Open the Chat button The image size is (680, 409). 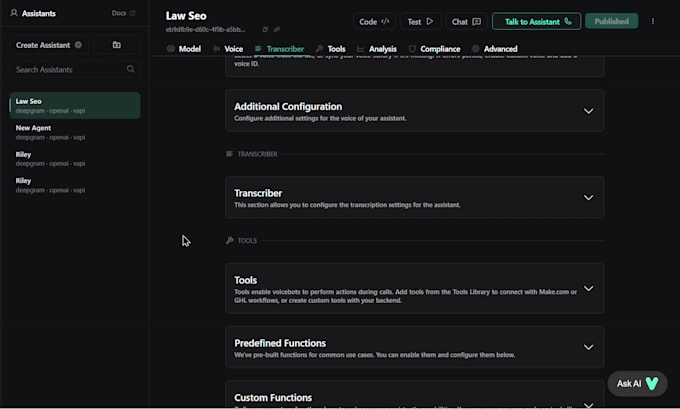point(466,22)
